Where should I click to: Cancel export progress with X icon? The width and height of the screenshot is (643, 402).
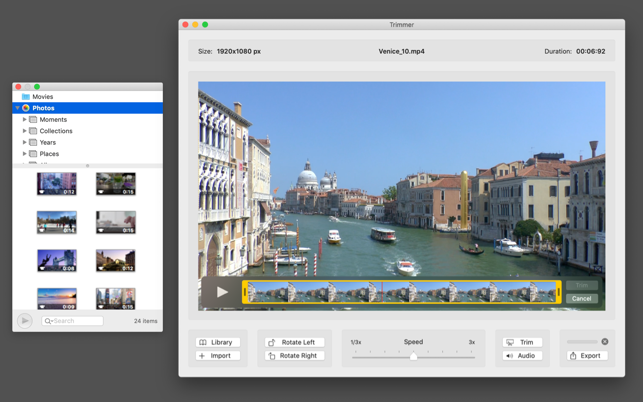pyautogui.click(x=605, y=342)
